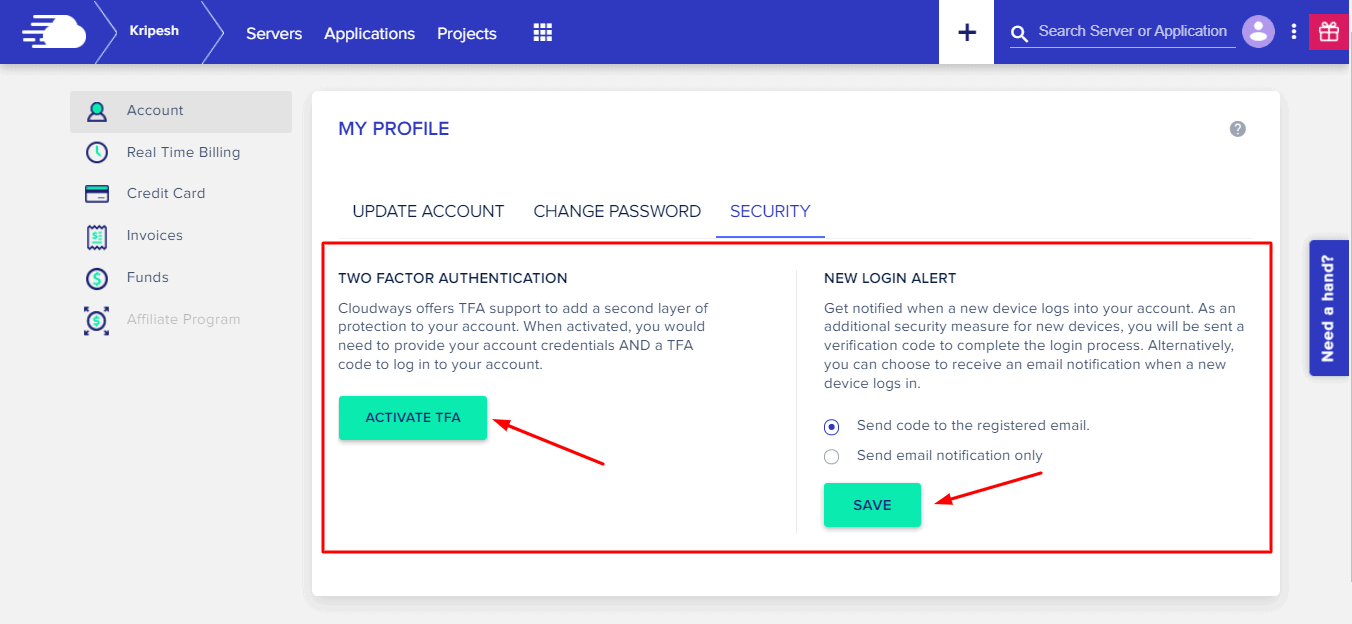Focus the Search Server or Application field
Viewport: 1352px width, 624px height.
1132,32
